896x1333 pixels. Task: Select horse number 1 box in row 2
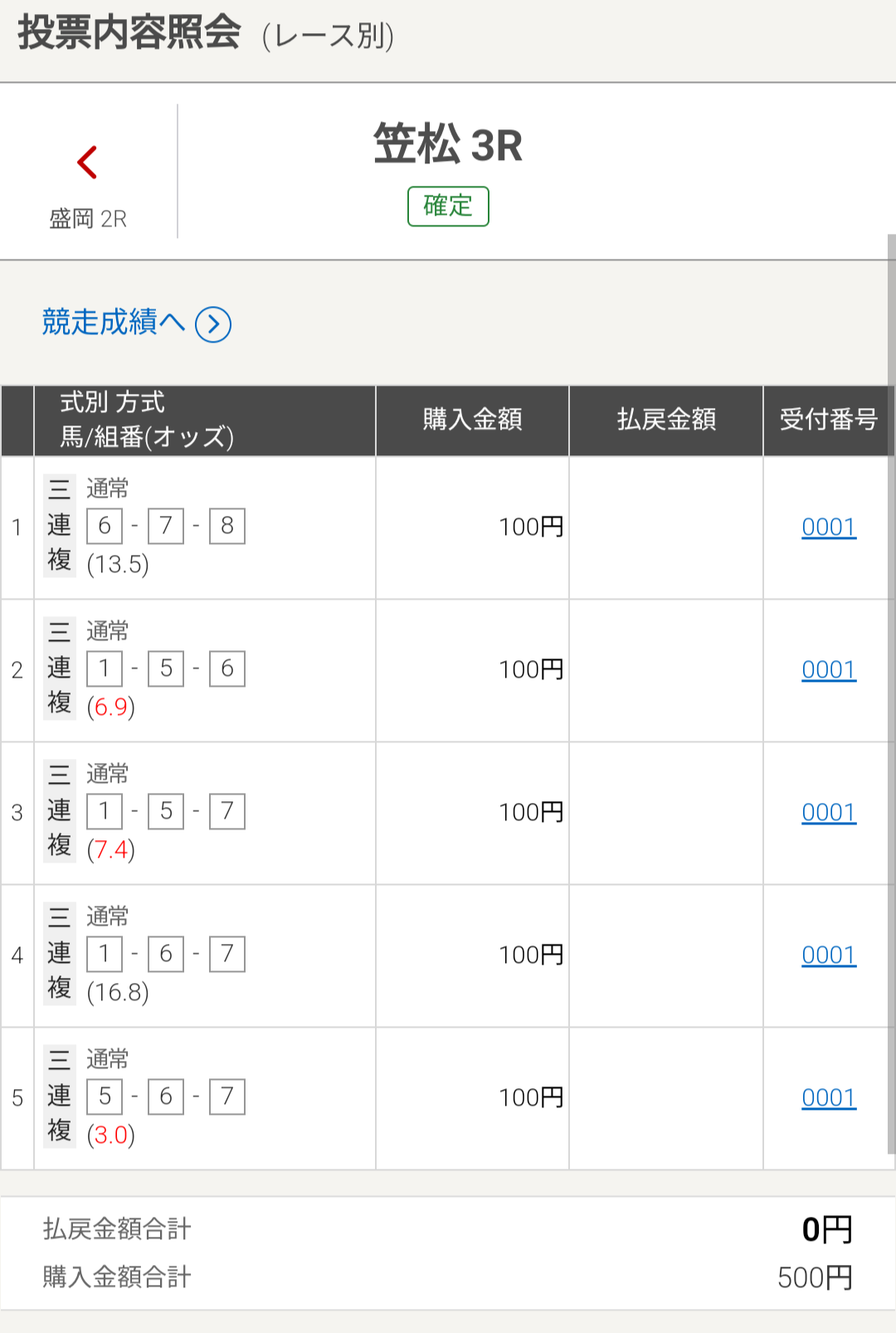pos(105,669)
